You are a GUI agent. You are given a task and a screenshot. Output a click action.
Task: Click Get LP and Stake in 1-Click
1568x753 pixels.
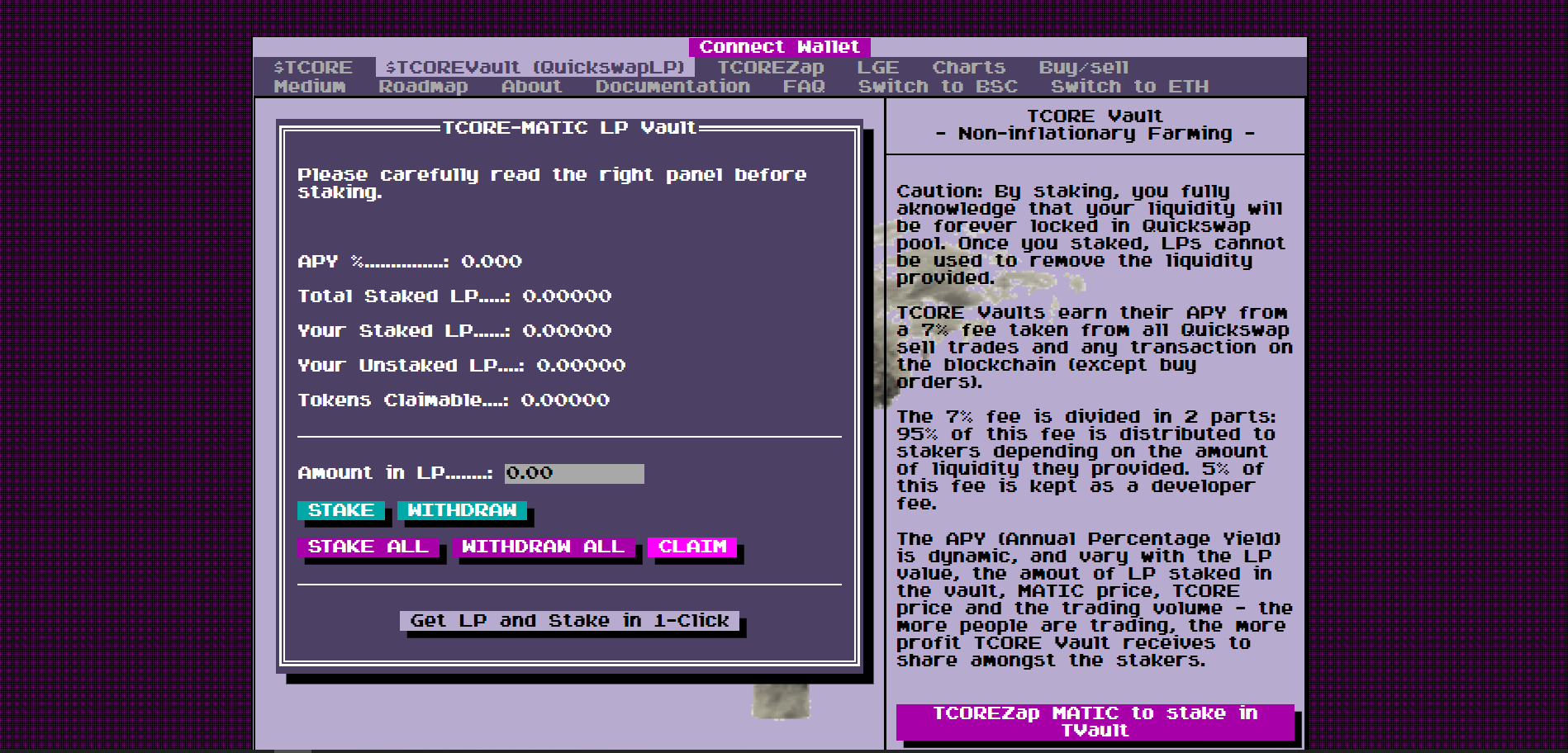pyautogui.click(x=569, y=621)
